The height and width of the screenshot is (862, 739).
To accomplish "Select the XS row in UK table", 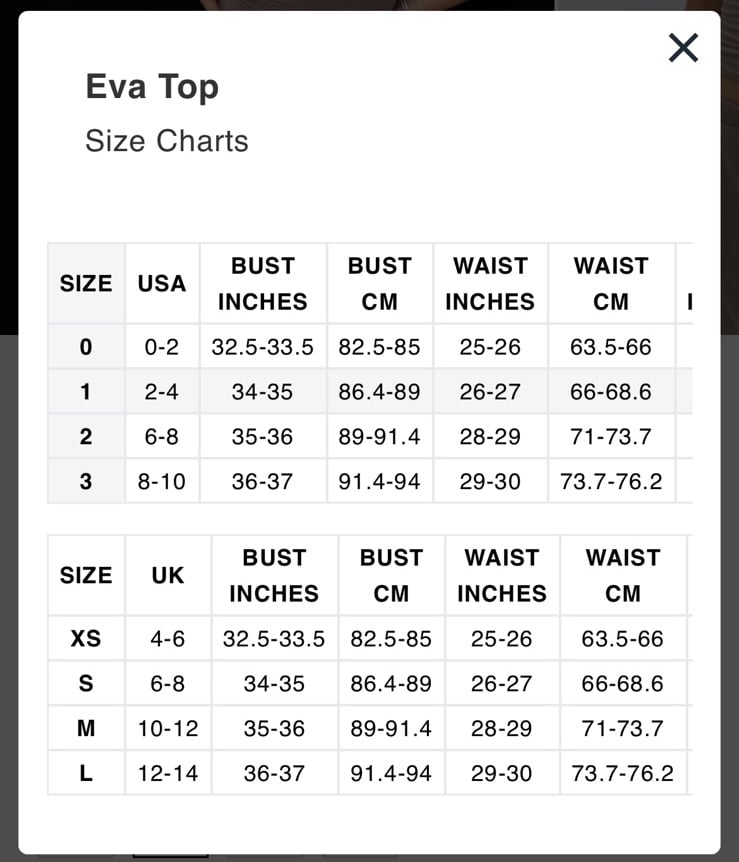I will click(370, 638).
